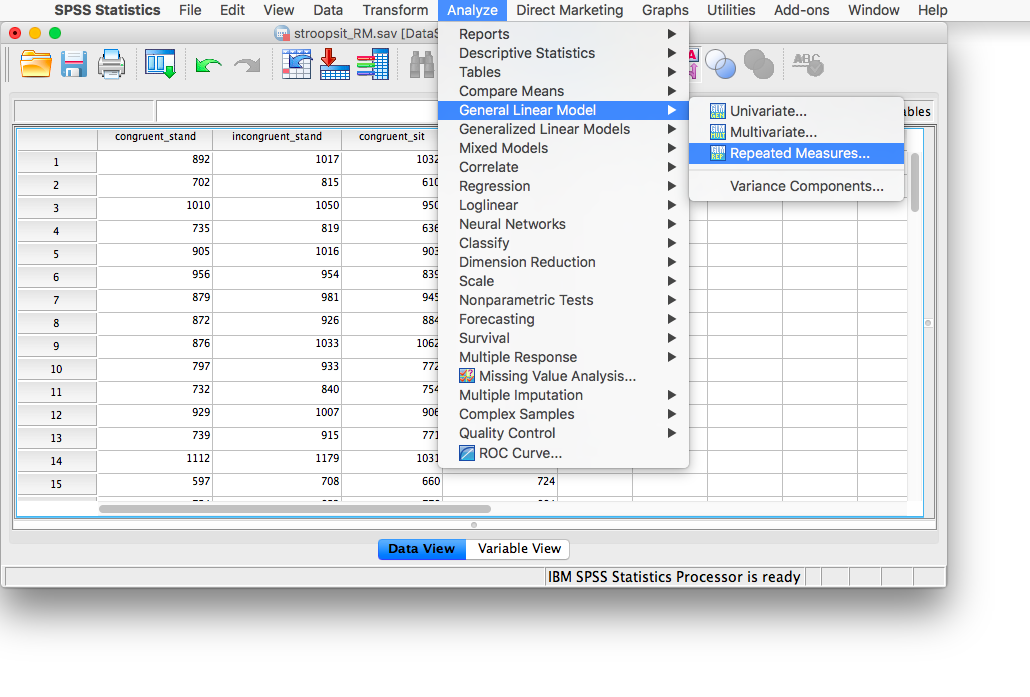Screen dimensions: 1030x697
Task: Select the congruent_stand column header
Action: pyautogui.click(x=155, y=137)
